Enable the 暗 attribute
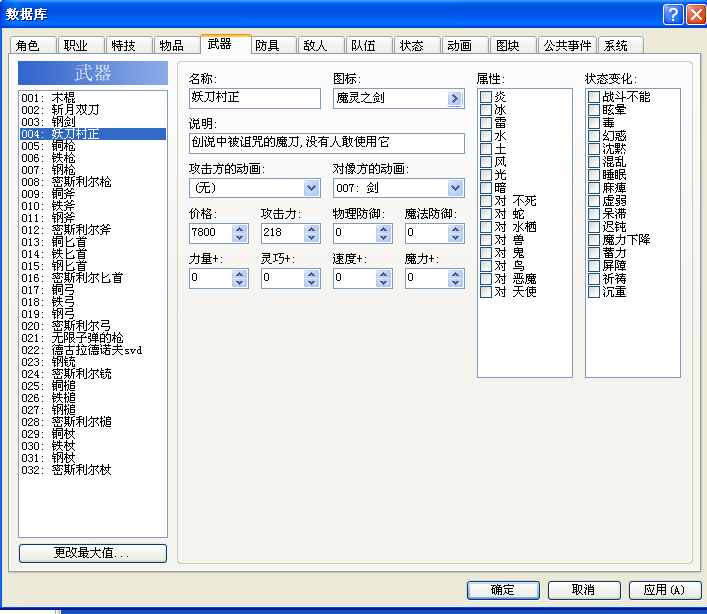 (x=486, y=188)
